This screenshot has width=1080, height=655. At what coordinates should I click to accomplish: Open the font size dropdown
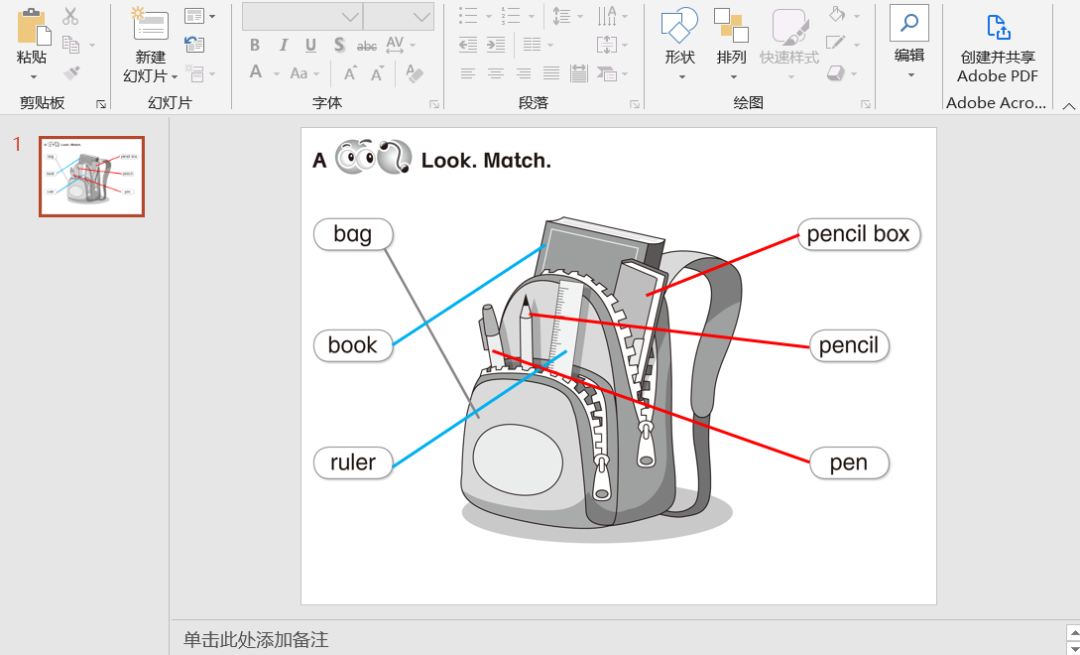(422, 17)
